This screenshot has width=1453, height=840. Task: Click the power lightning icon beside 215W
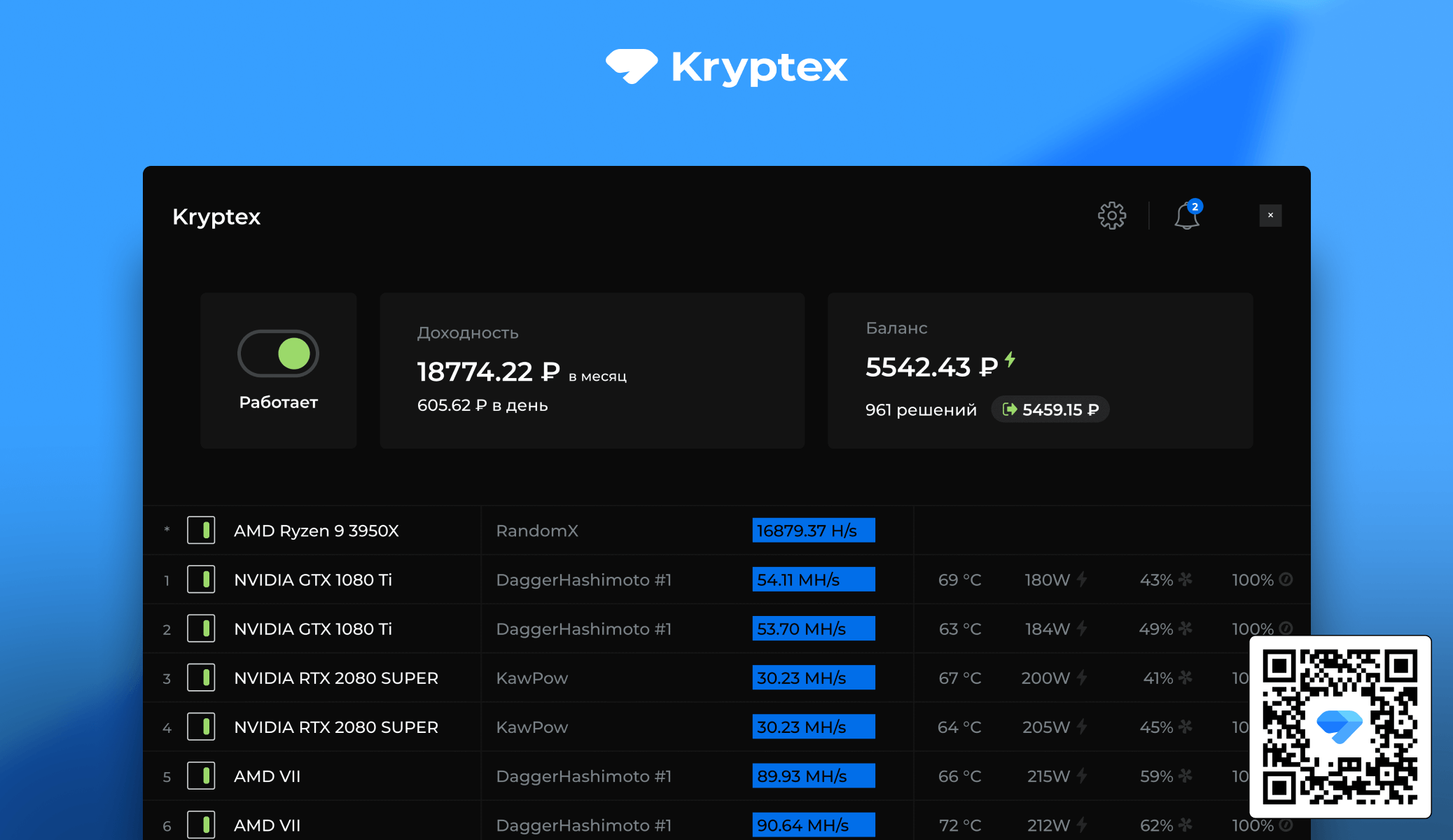1082,776
